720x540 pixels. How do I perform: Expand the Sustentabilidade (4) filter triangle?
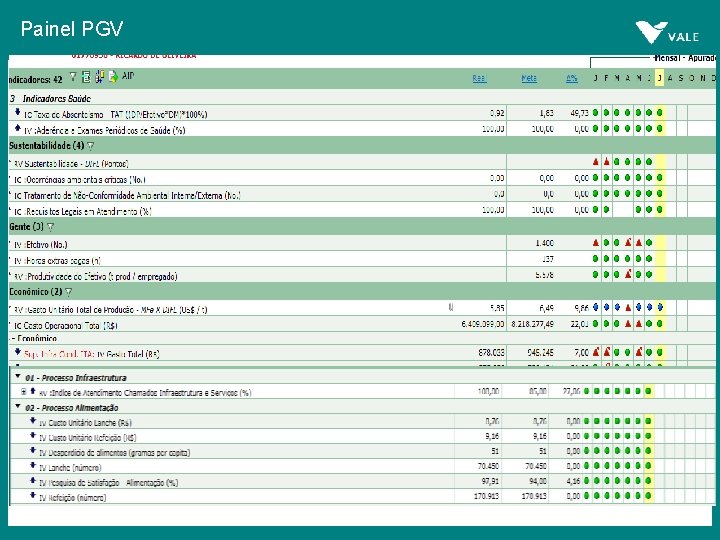point(90,146)
